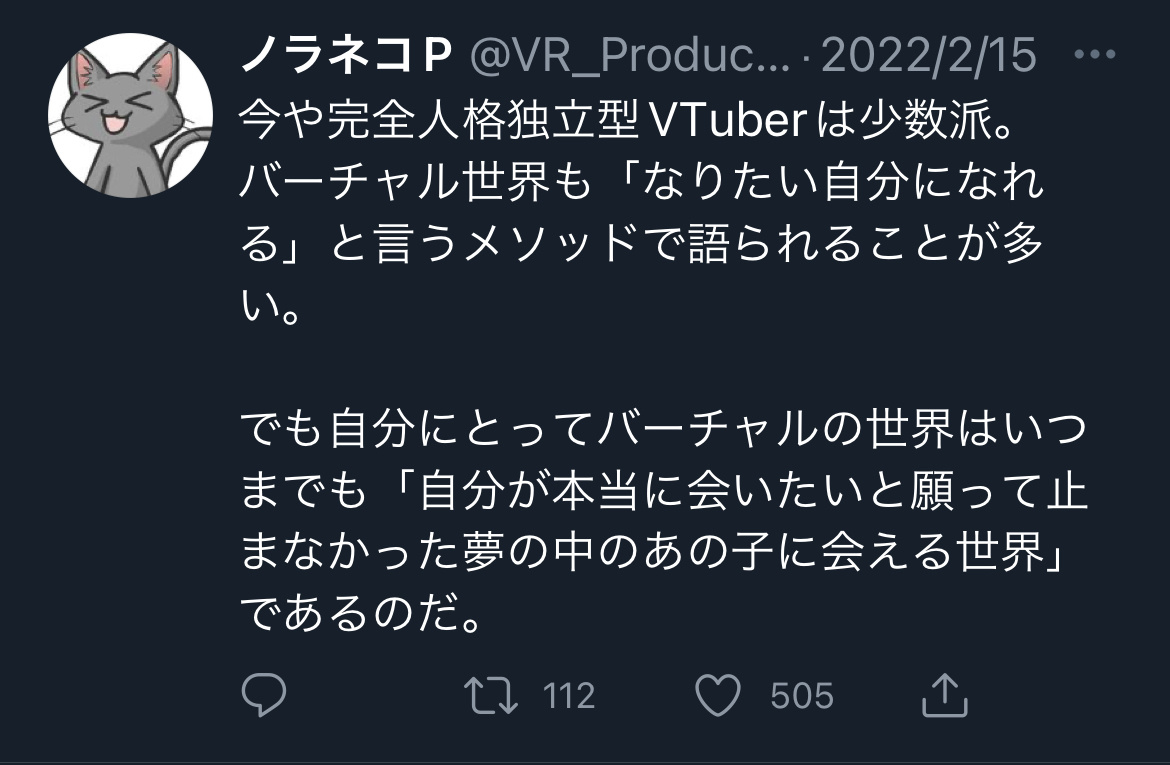The width and height of the screenshot is (1170, 765).
Task: Tap the word VTuber in the tweet
Action: tap(728, 120)
